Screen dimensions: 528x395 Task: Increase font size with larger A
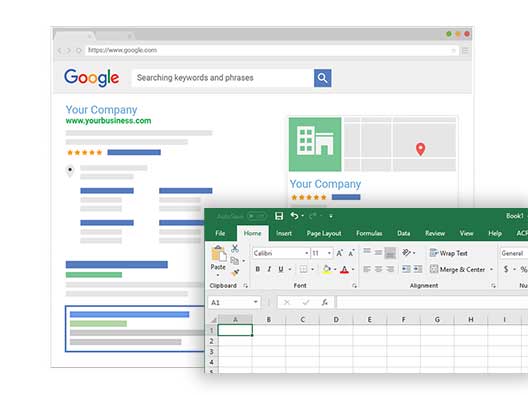click(339, 253)
